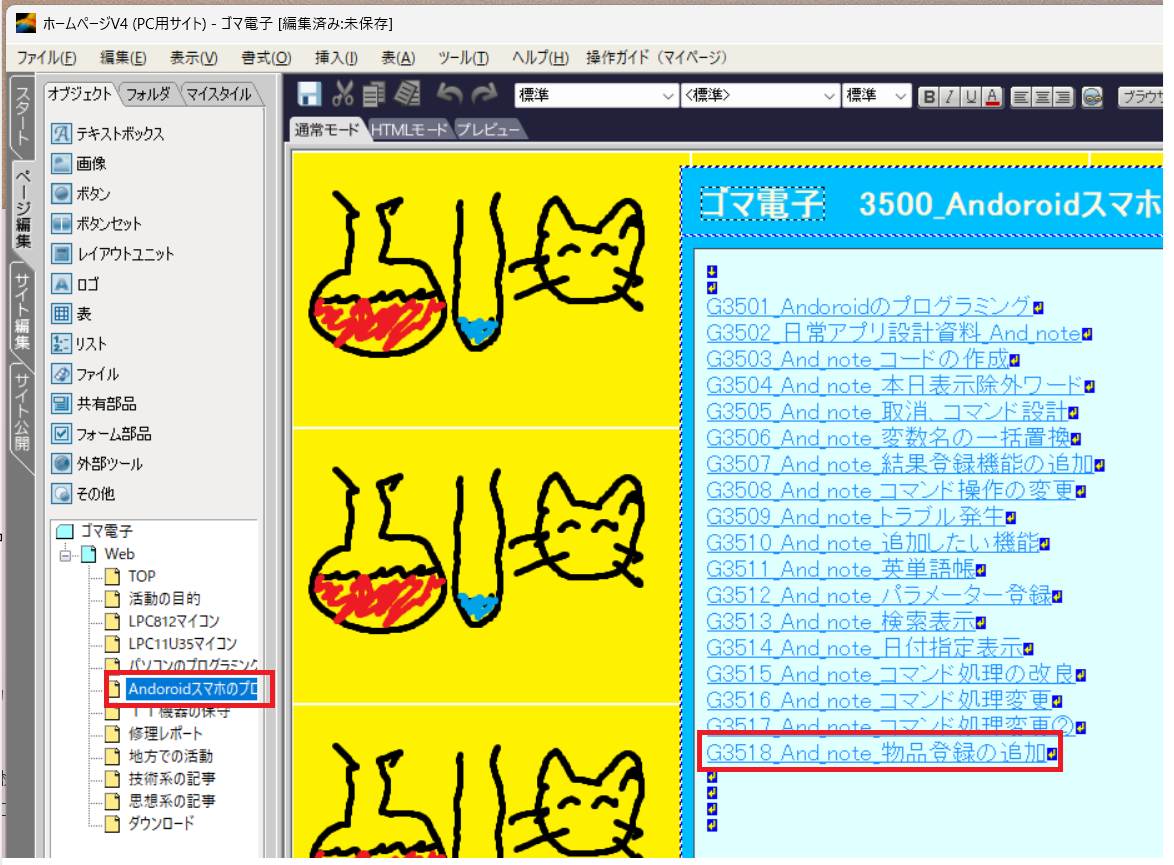Screen dimensions: 1174x865
Task: Click the 共有部品 object icon
Action: tap(61, 404)
